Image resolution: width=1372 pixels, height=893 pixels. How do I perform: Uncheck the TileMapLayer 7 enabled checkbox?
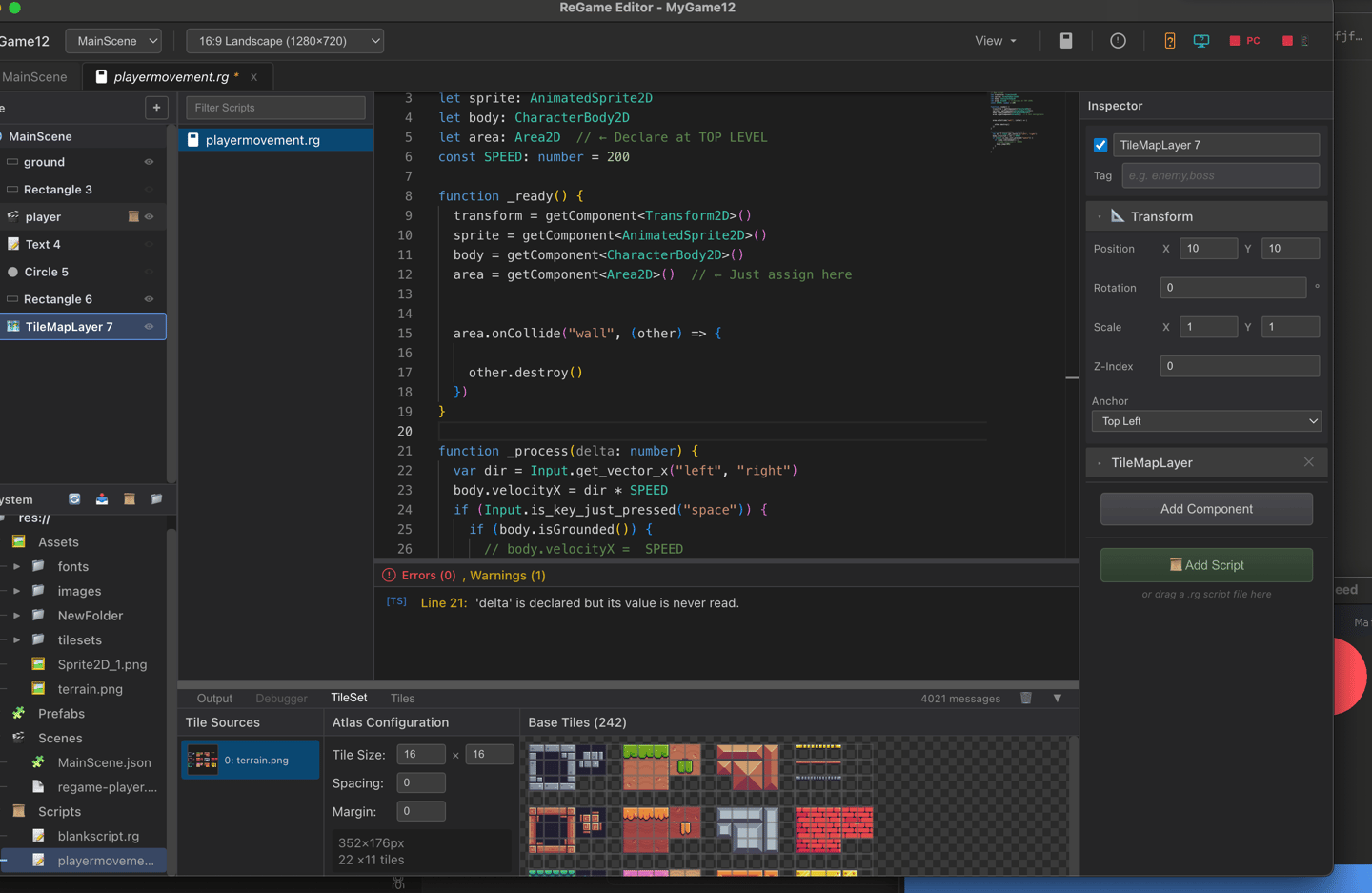[x=1100, y=146]
